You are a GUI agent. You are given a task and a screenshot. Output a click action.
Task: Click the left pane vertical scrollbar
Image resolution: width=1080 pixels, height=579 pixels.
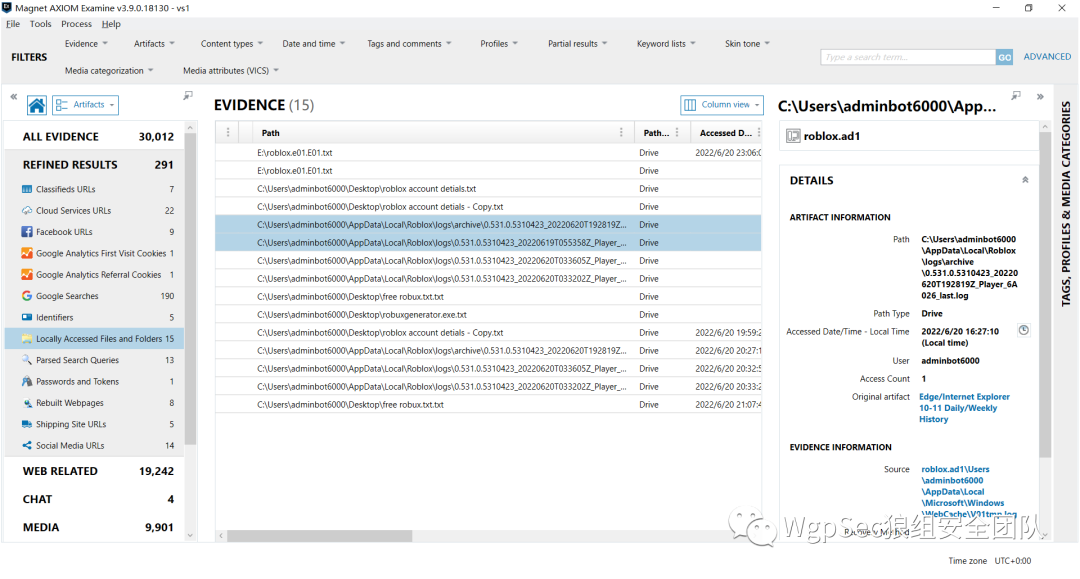tap(191, 289)
